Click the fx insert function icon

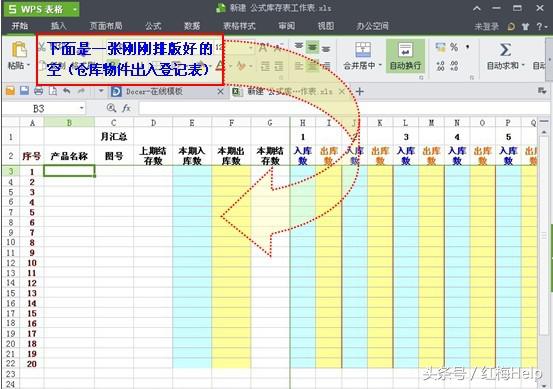[127, 108]
